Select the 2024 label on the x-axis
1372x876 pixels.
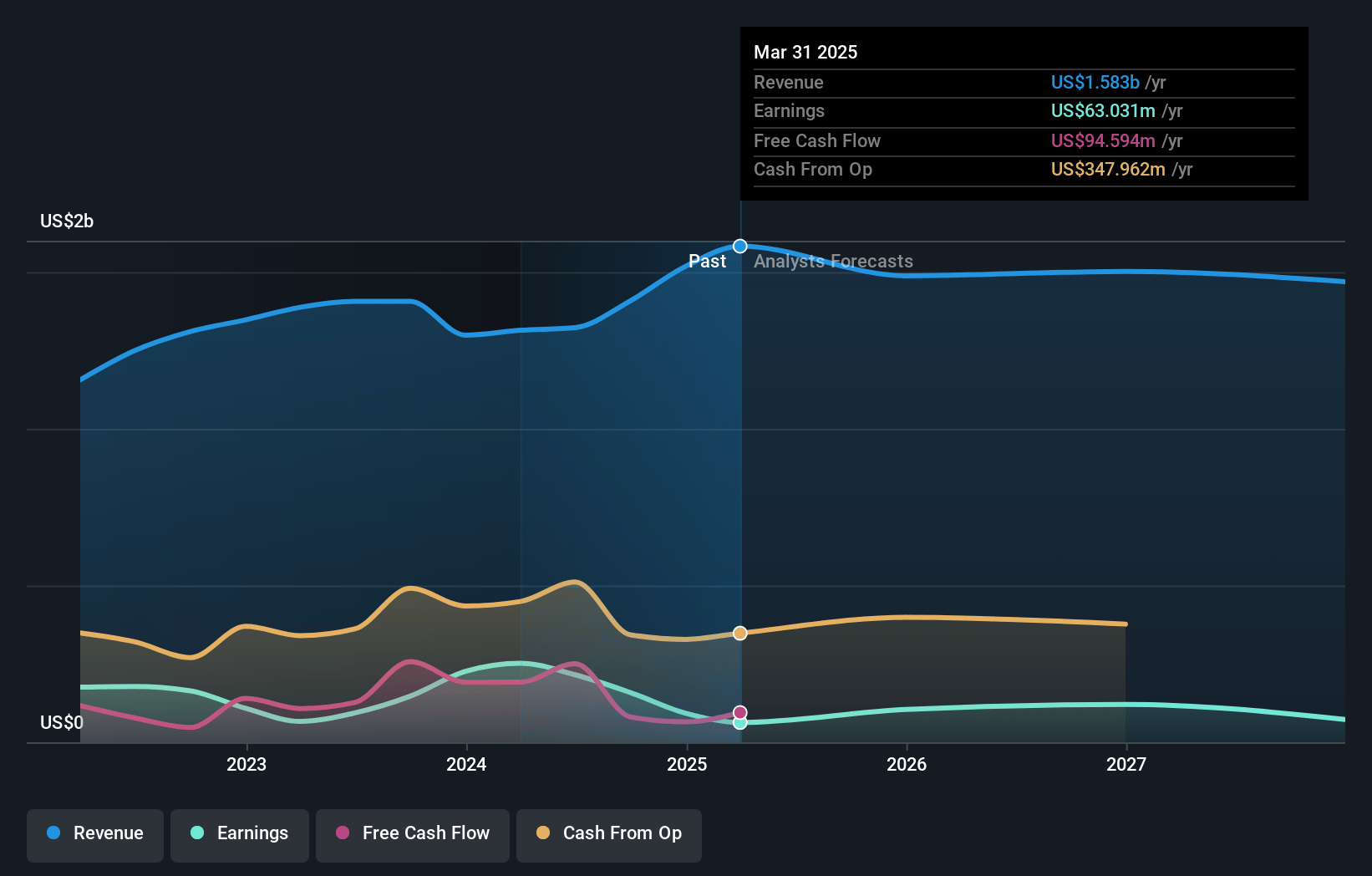click(466, 765)
